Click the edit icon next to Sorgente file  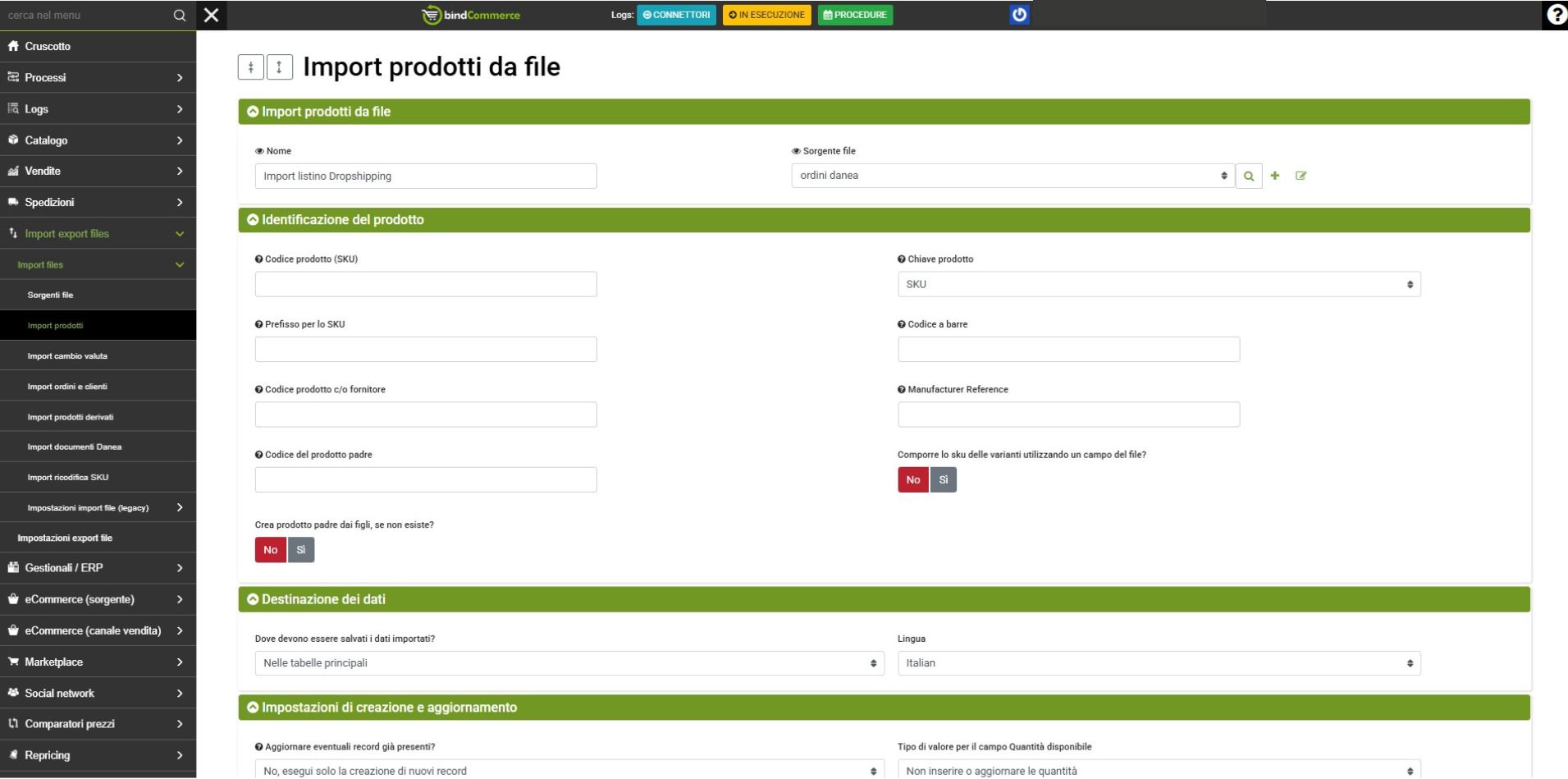1301,176
